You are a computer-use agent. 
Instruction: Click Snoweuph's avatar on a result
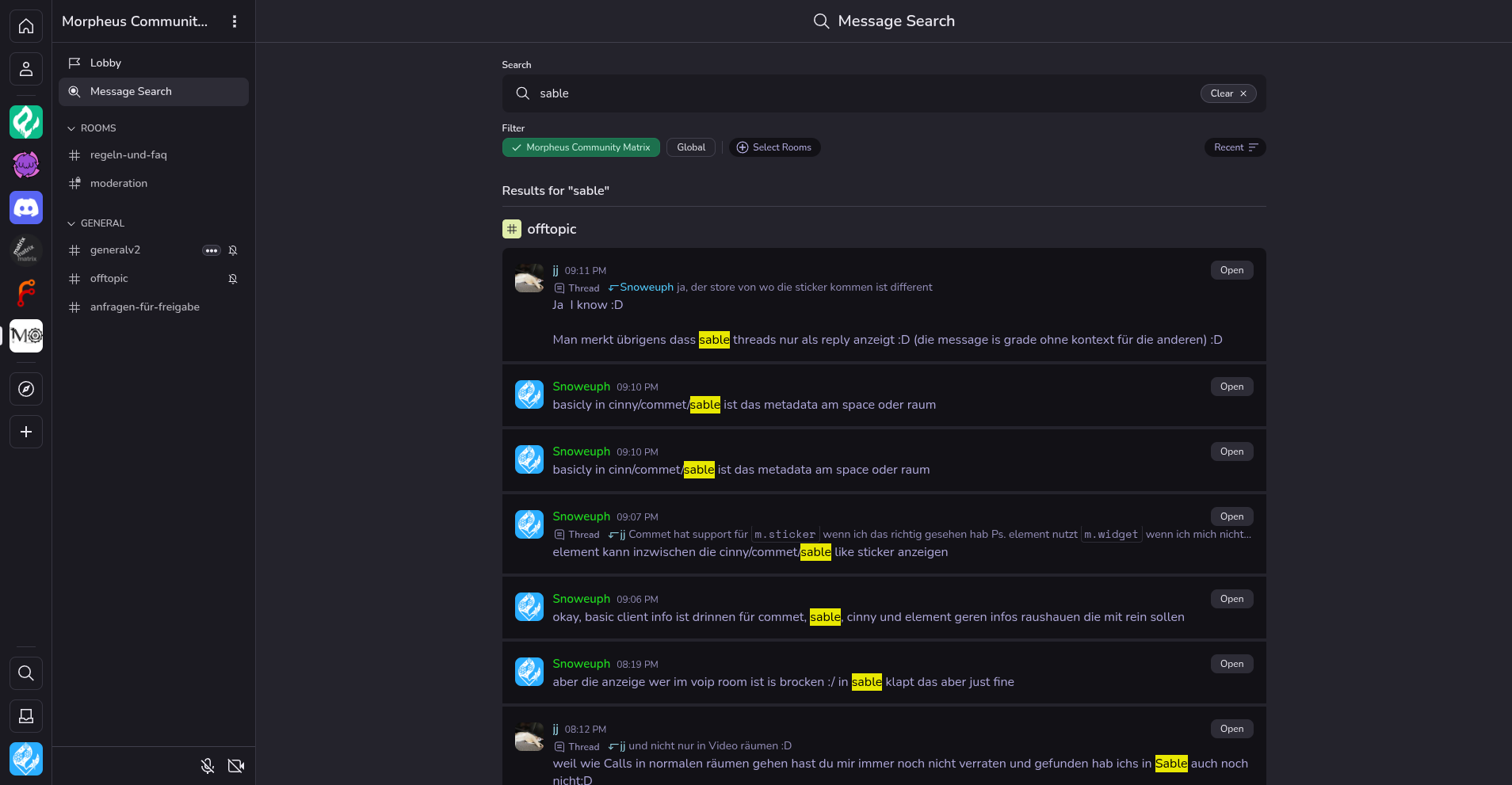(x=529, y=394)
